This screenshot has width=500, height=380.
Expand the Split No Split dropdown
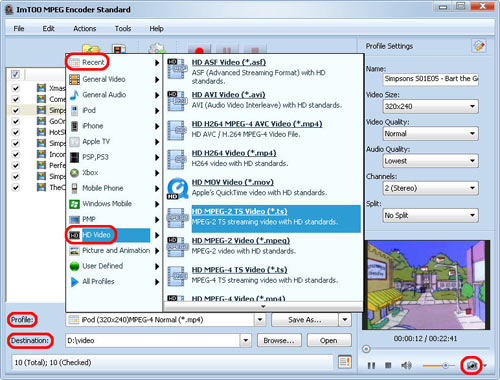[431, 215]
